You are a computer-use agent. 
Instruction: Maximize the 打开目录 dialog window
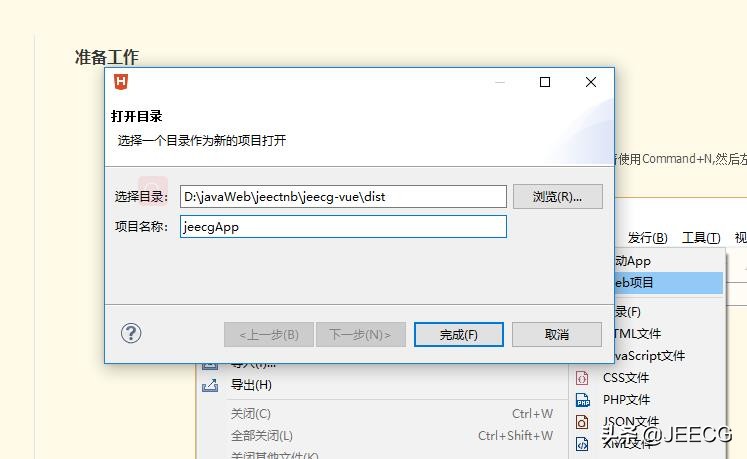(545, 82)
